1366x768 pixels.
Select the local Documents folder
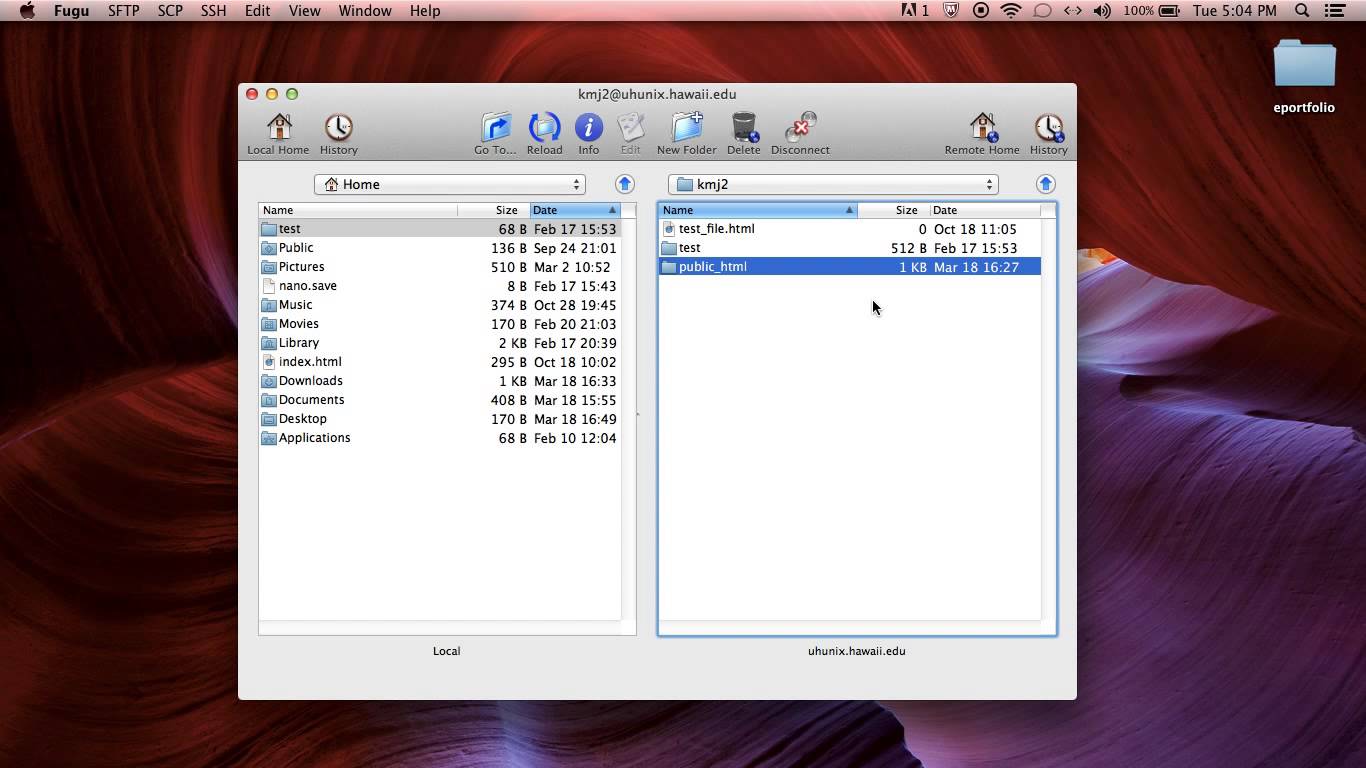tap(440, 400)
